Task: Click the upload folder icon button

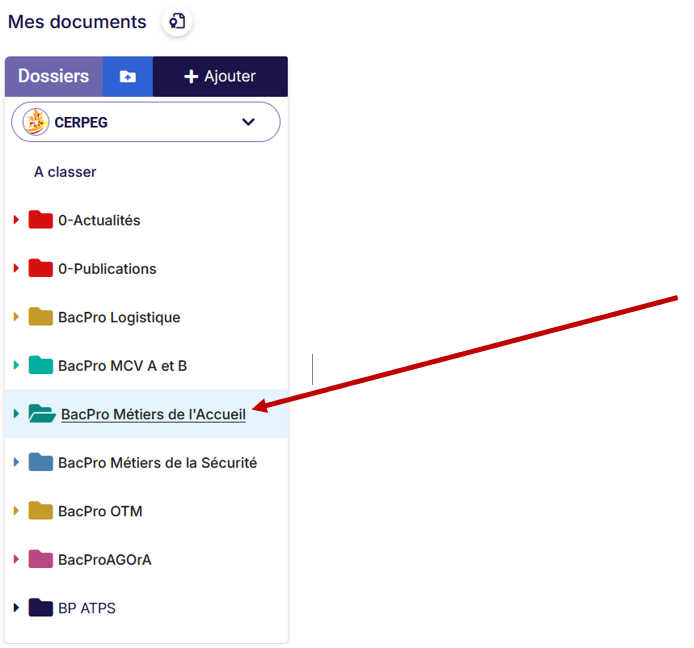Action: [128, 77]
